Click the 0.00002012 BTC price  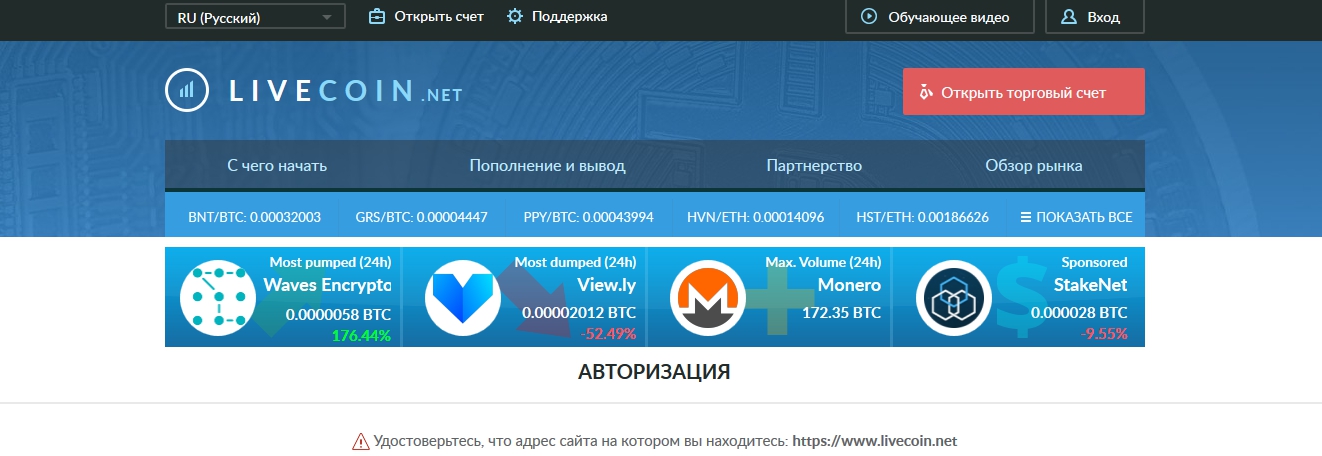coord(579,313)
